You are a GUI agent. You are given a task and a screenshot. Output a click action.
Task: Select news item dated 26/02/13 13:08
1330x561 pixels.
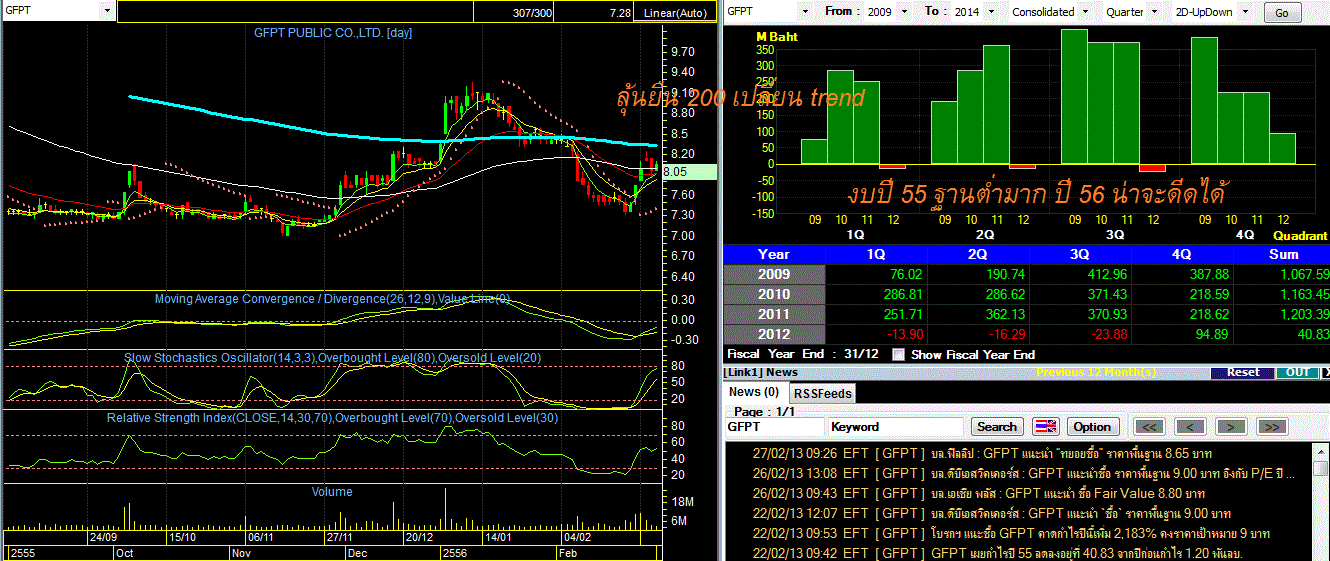[x=1016, y=472]
